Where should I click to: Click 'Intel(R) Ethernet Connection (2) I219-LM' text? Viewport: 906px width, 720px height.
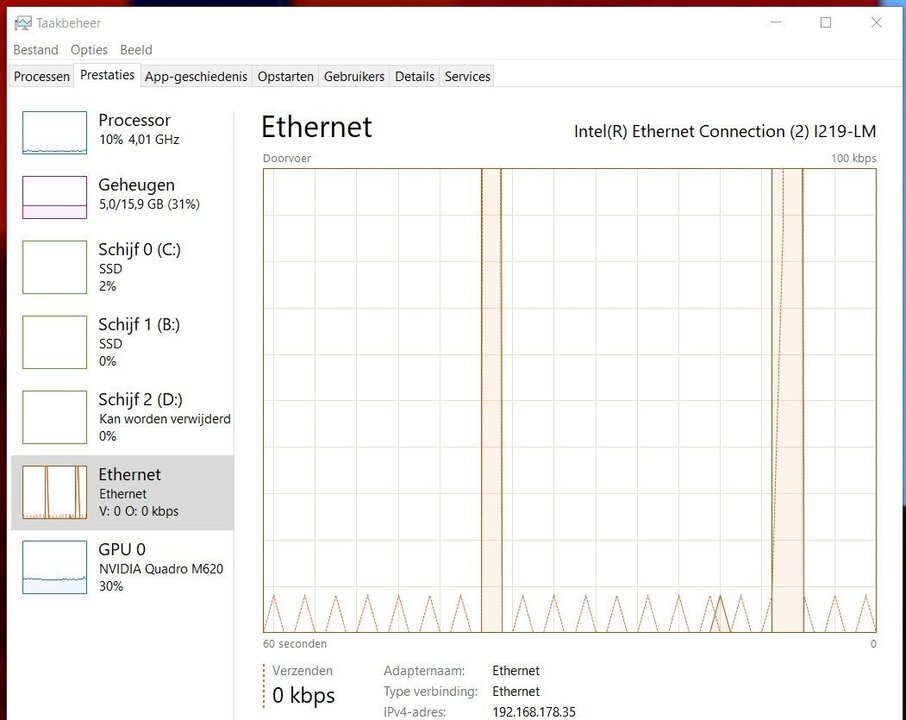click(725, 132)
